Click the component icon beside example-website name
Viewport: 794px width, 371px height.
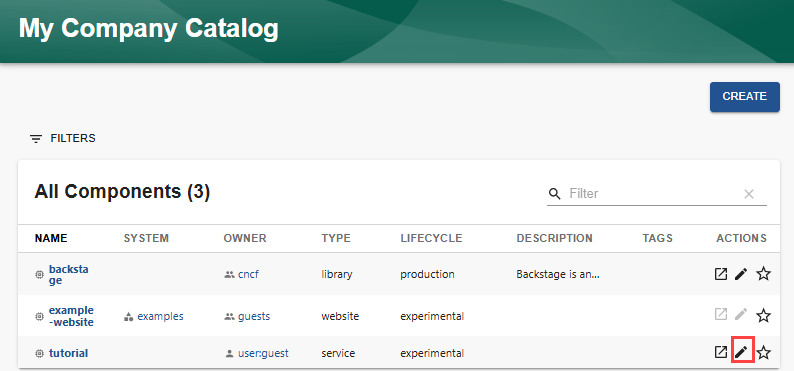tap(39, 316)
